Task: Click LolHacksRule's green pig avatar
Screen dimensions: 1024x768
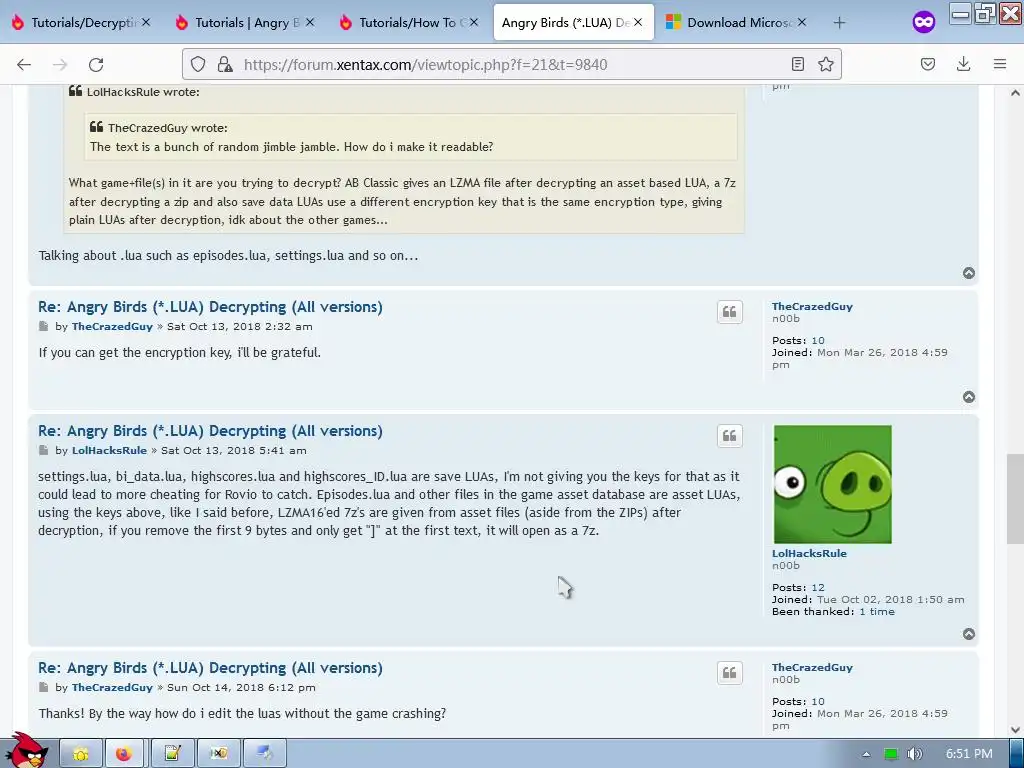Action: (832, 484)
